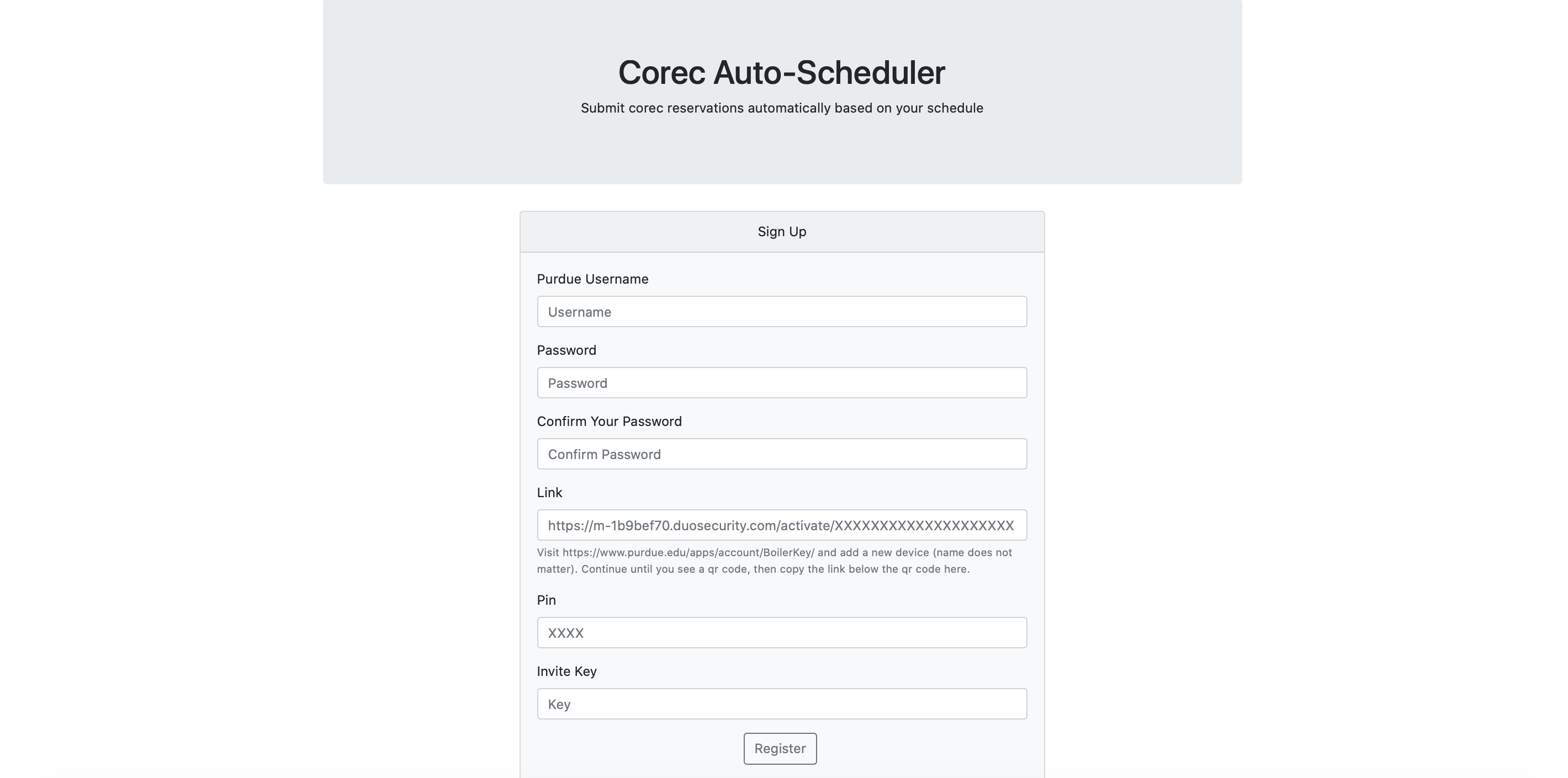Viewport: 1568px width, 778px height.
Task: Click the "Confirm Your Password" label
Action: pyautogui.click(x=608, y=422)
